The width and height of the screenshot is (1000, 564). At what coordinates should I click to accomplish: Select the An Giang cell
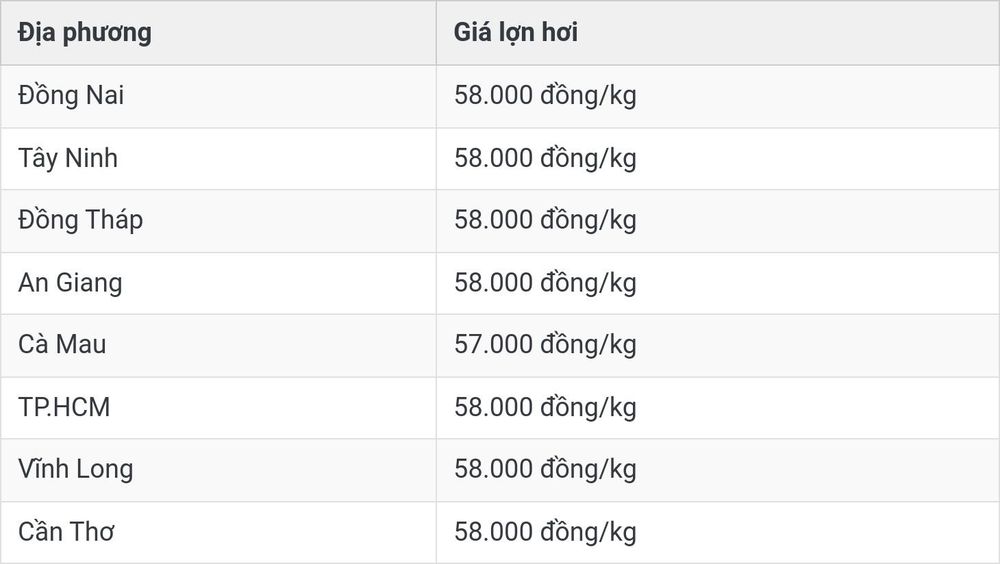[x=218, y=283]
